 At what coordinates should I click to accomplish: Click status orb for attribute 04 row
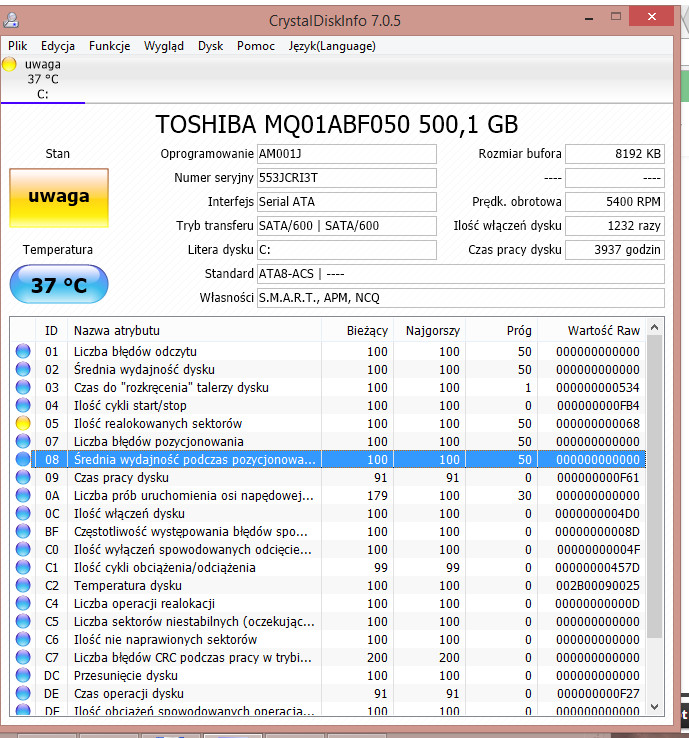point(23,405)
